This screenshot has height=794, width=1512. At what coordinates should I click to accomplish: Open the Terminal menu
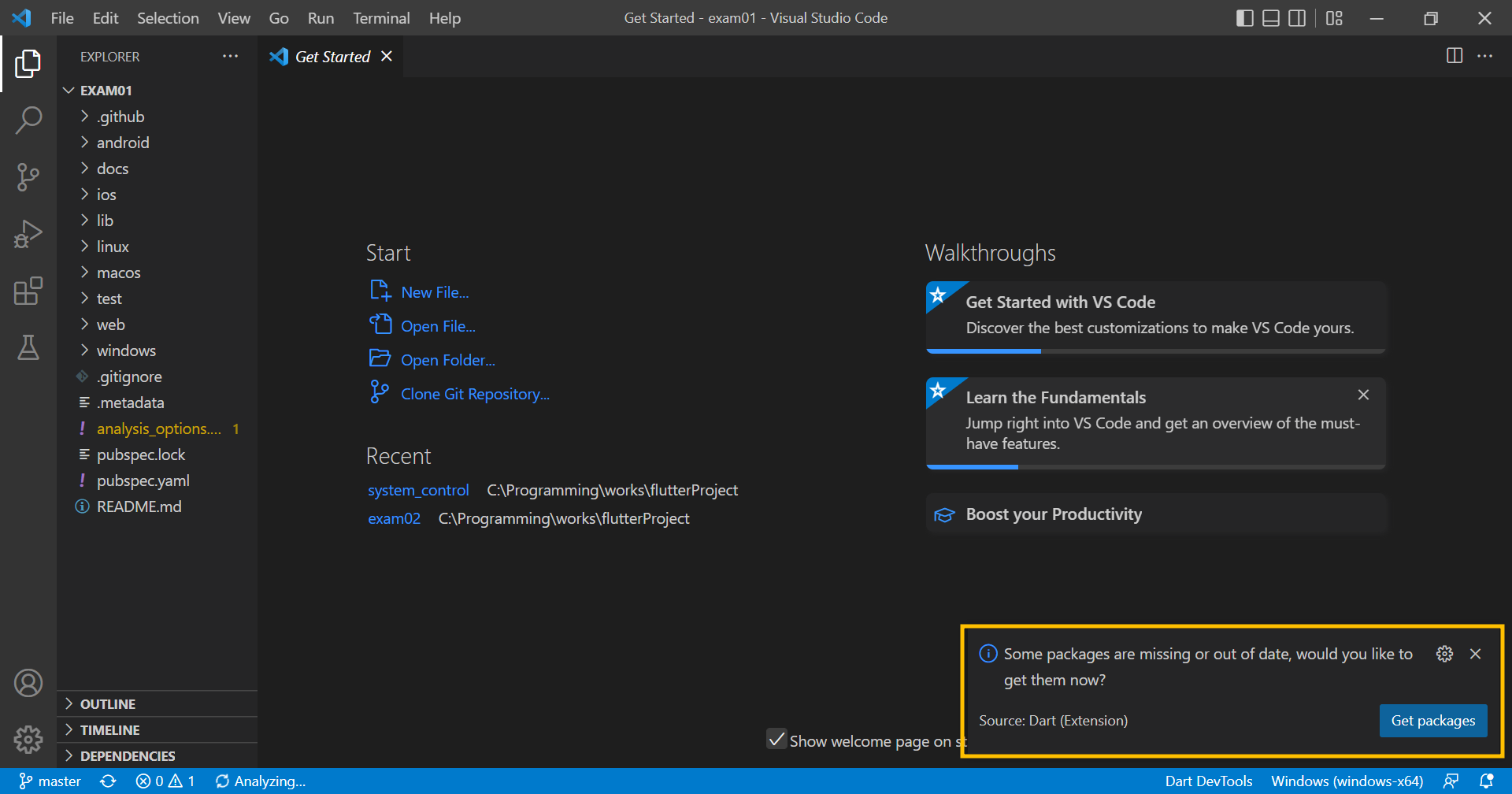[381, 18]
